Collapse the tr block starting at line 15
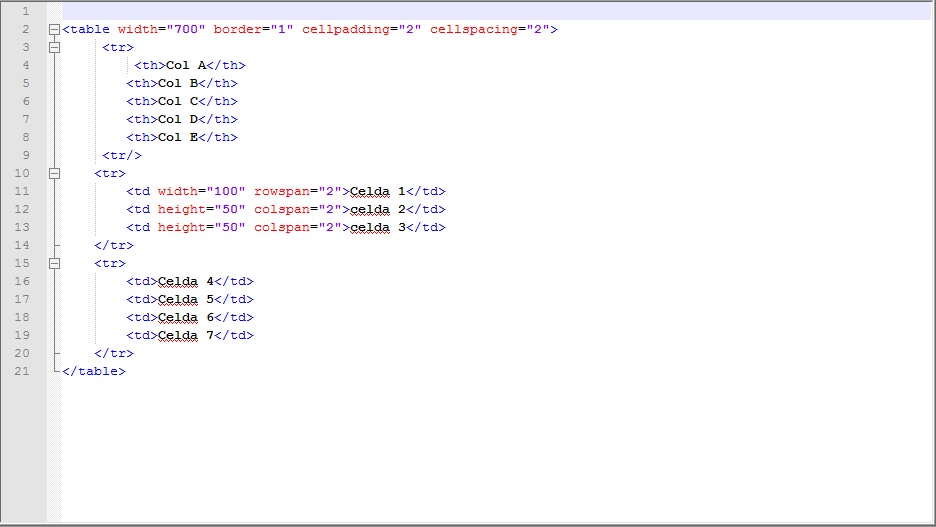Screen dimensions: 936x527 (54, 264)
